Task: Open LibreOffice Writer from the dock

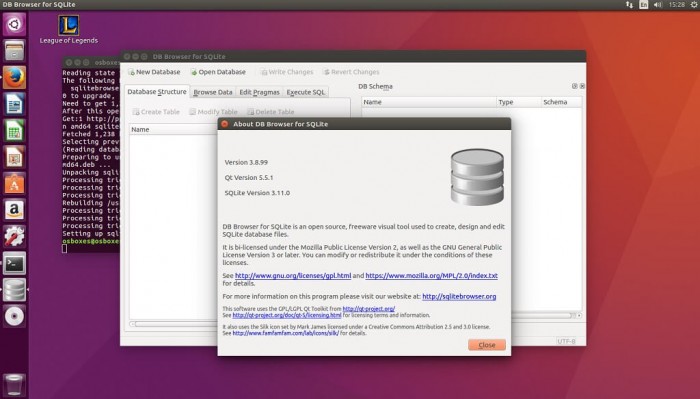Action: click(14, 104)
